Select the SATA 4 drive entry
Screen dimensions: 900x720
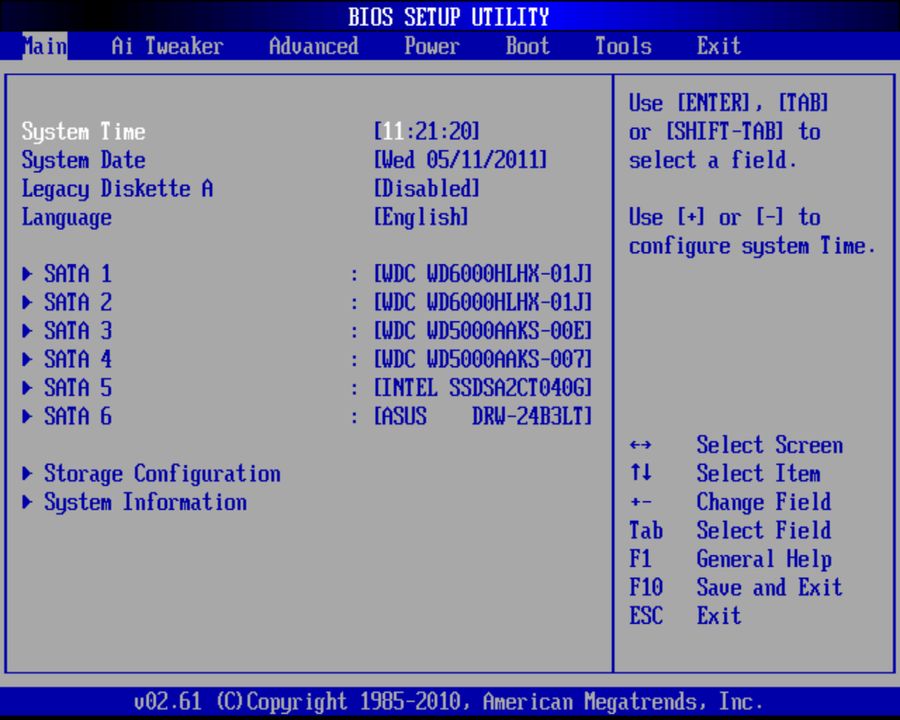click(77, 359)
